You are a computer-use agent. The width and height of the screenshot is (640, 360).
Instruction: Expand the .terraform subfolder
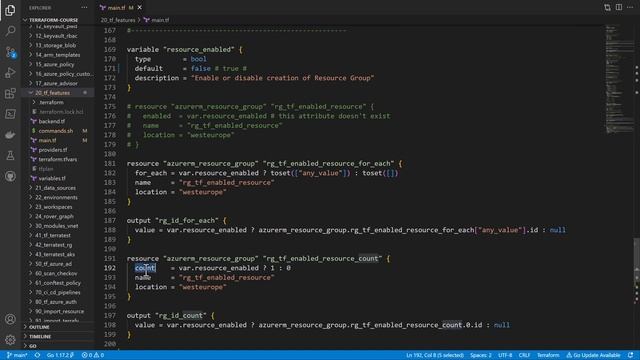point(51,102)
